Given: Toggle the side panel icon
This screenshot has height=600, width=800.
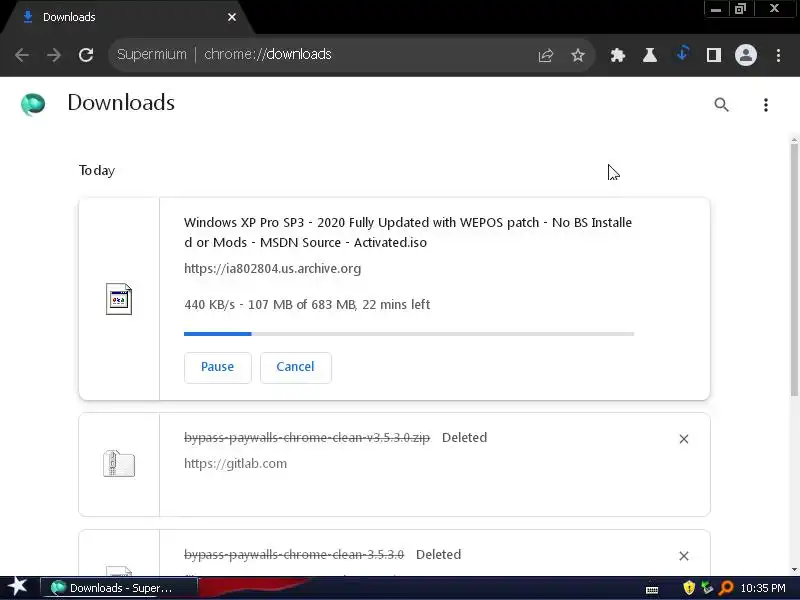Looking at the screenshot, I should coord(714,55).
